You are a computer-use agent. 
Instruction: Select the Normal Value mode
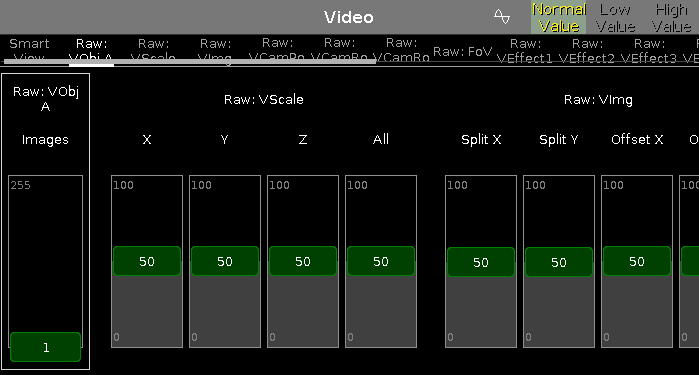559,17
